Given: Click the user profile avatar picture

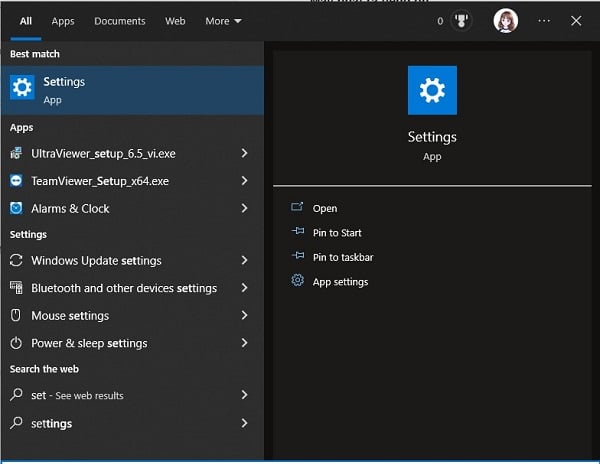Looking at the screenshot, I should [506, 21].
